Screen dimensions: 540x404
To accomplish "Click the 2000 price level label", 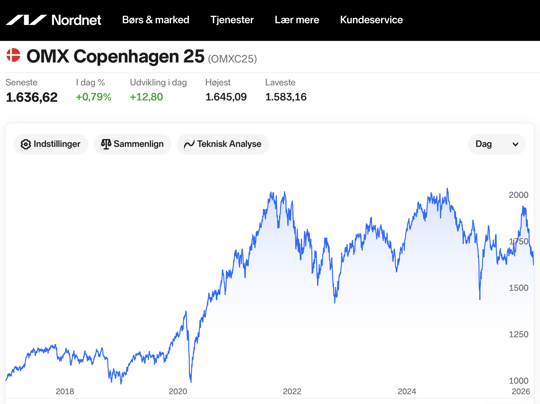I will click(x=518, y=195).
